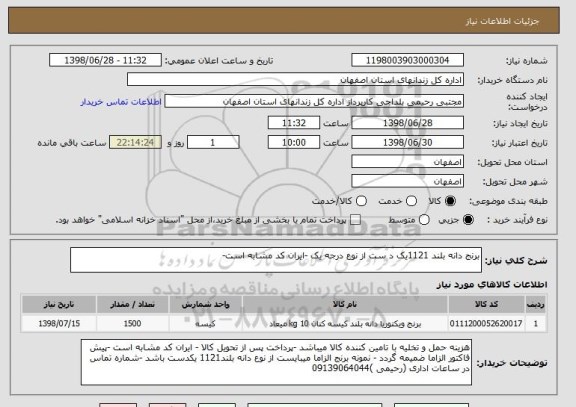Click the validity time field 10:00

pos(294,142)
